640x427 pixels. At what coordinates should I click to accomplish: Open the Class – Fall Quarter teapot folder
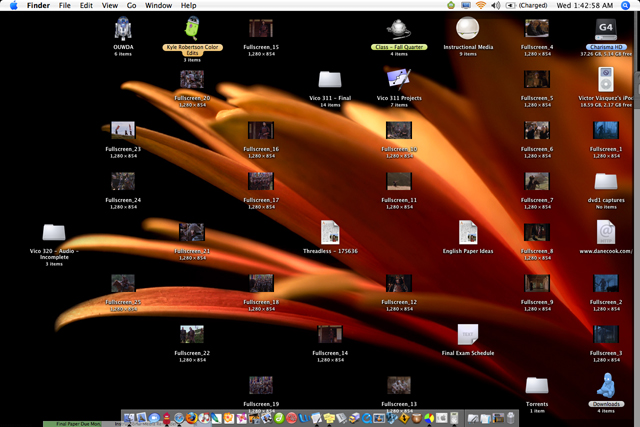click(399, 28)
